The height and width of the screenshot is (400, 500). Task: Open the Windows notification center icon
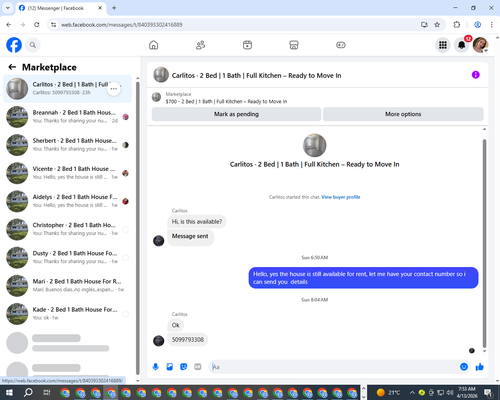pyautogui.click(x=489, y=393)
